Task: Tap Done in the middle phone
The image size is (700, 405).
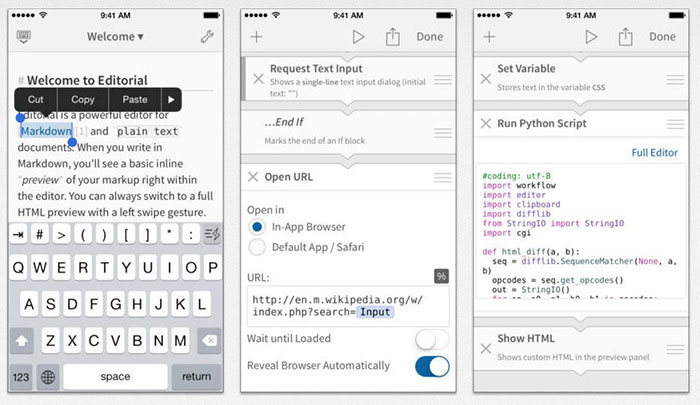Action: [x=429, y=37]
